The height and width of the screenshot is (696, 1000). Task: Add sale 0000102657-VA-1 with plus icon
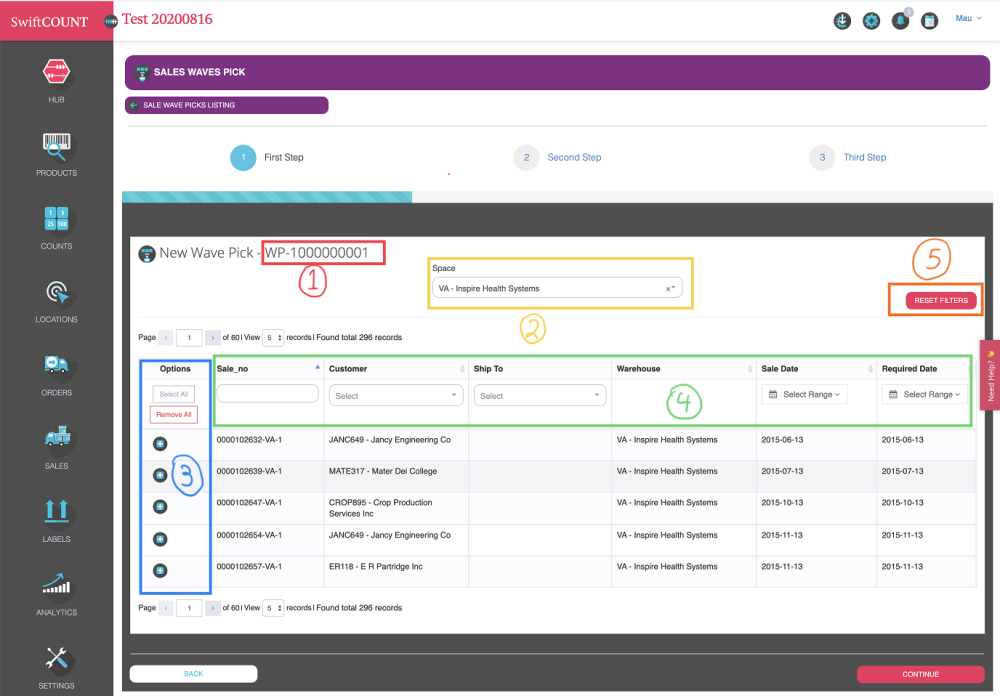160,570
